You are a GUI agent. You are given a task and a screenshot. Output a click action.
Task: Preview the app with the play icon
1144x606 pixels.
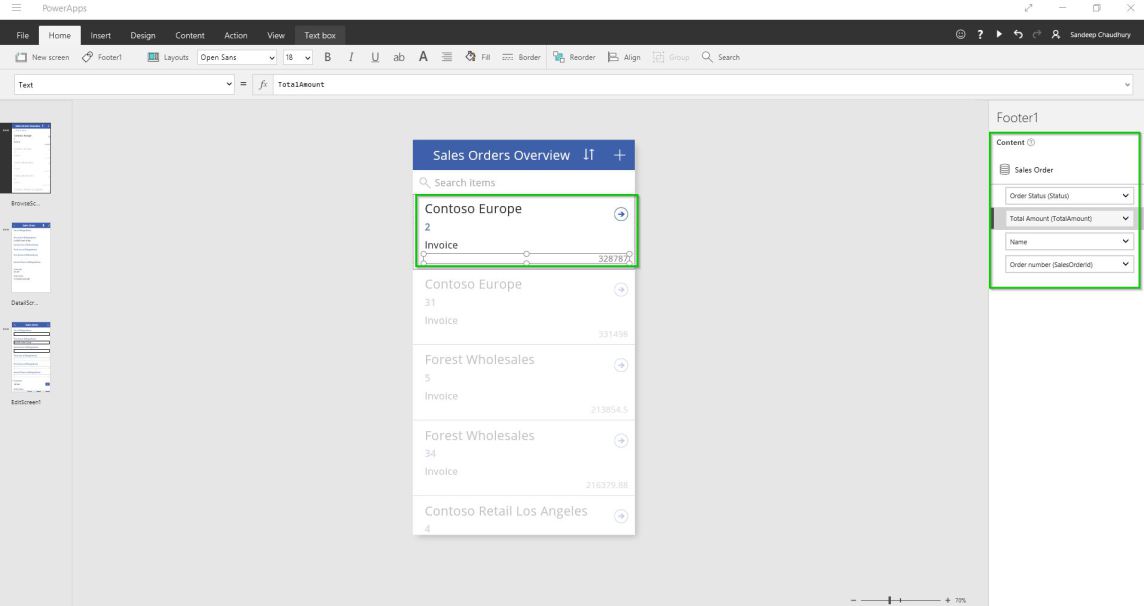pos(999,34)
